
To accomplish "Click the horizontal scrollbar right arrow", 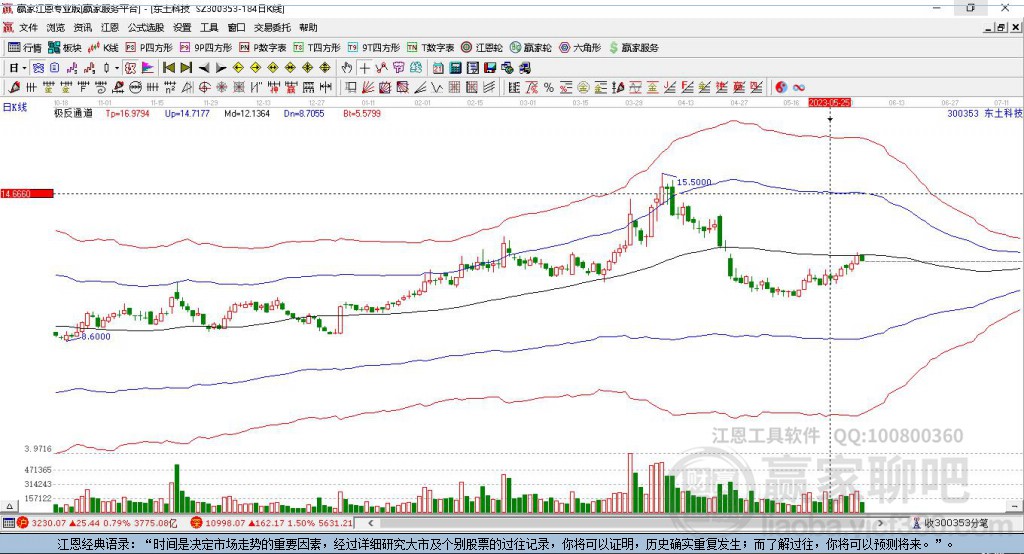I will tap(880, 523).
